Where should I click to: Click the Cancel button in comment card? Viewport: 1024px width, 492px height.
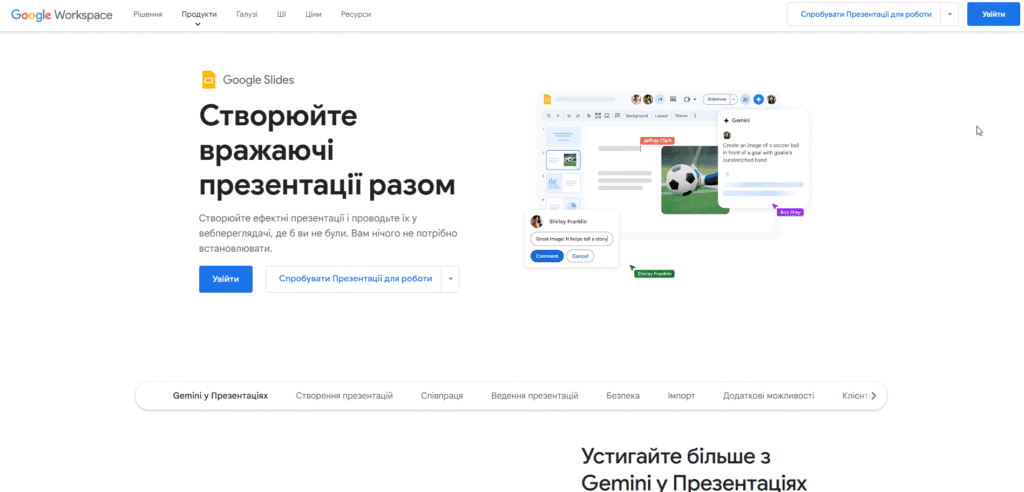(x=580, y=256)
